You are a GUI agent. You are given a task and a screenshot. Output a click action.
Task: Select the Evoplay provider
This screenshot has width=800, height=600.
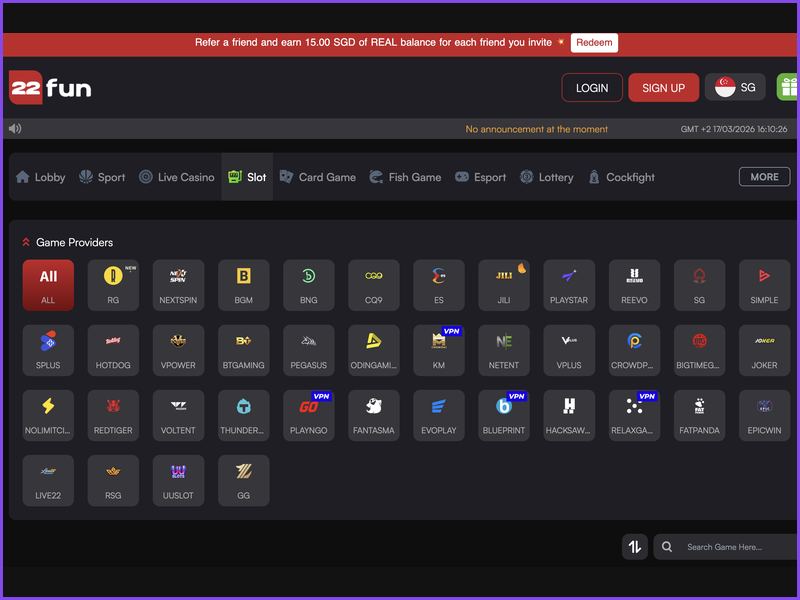point(439,414)
